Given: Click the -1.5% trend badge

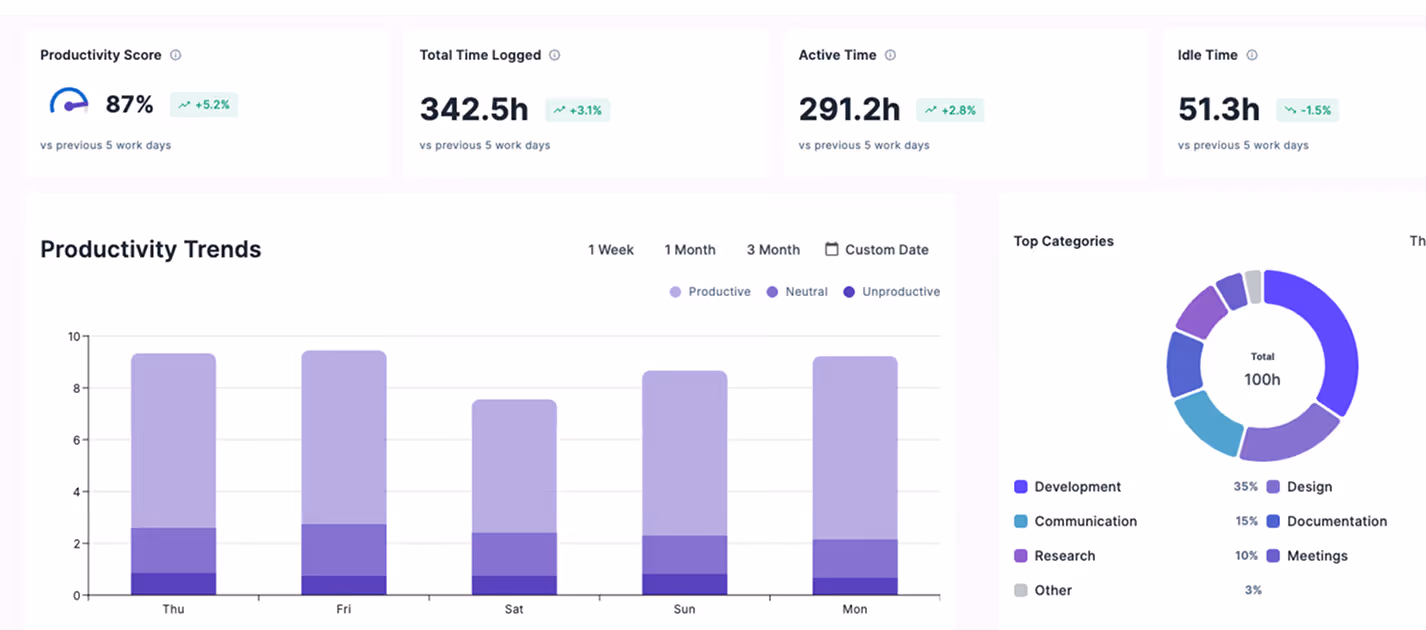Looking at the screenshot, I should pos(1307,110).
